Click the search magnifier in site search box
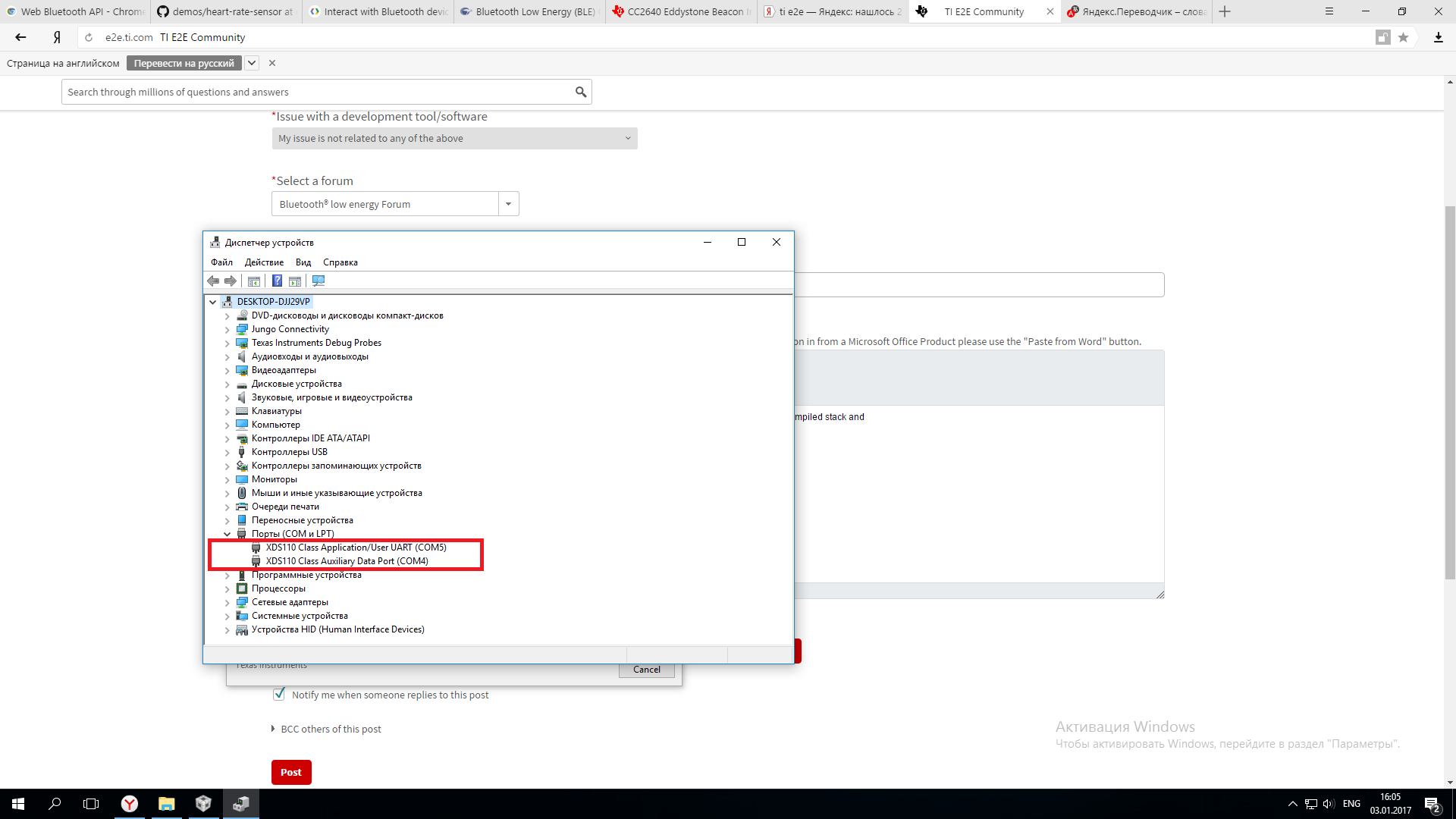This screenshot has height=819, width=1456. click(x=581, y=93)
